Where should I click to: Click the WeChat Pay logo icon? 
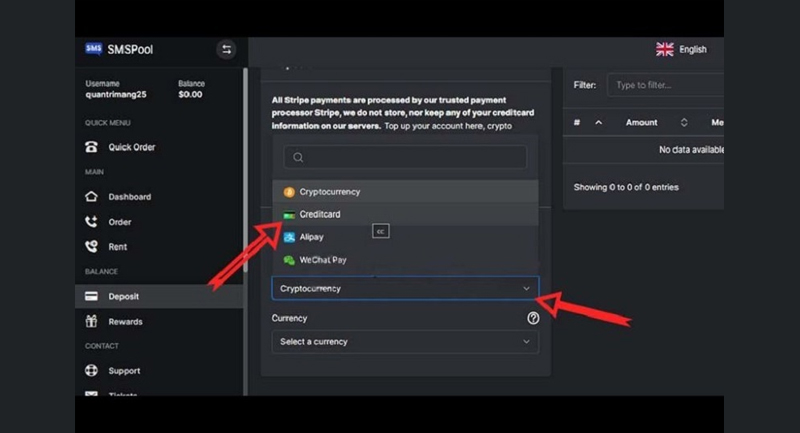click(x=289, y=260)
